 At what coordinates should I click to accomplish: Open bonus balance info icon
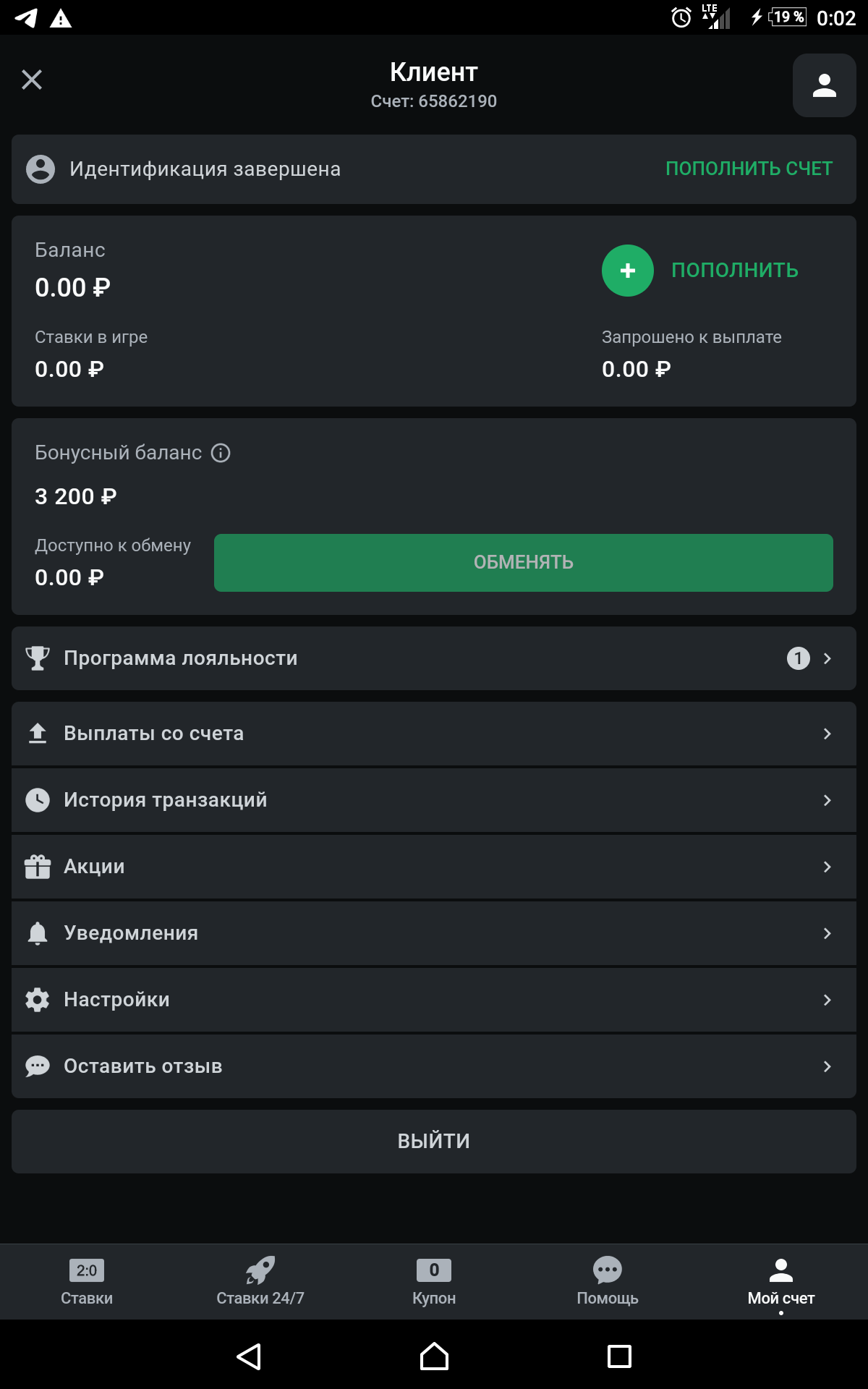pos(221,453)
